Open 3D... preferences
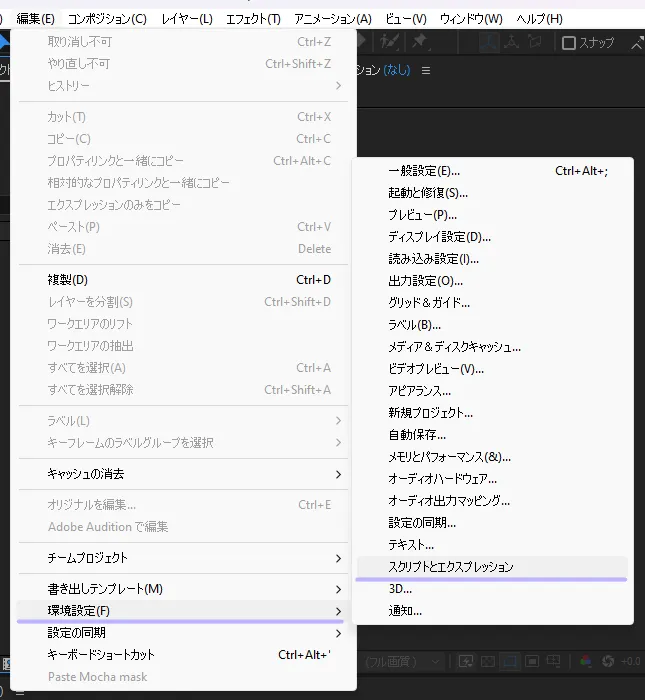645x700 pixels. tap(492, 589)
